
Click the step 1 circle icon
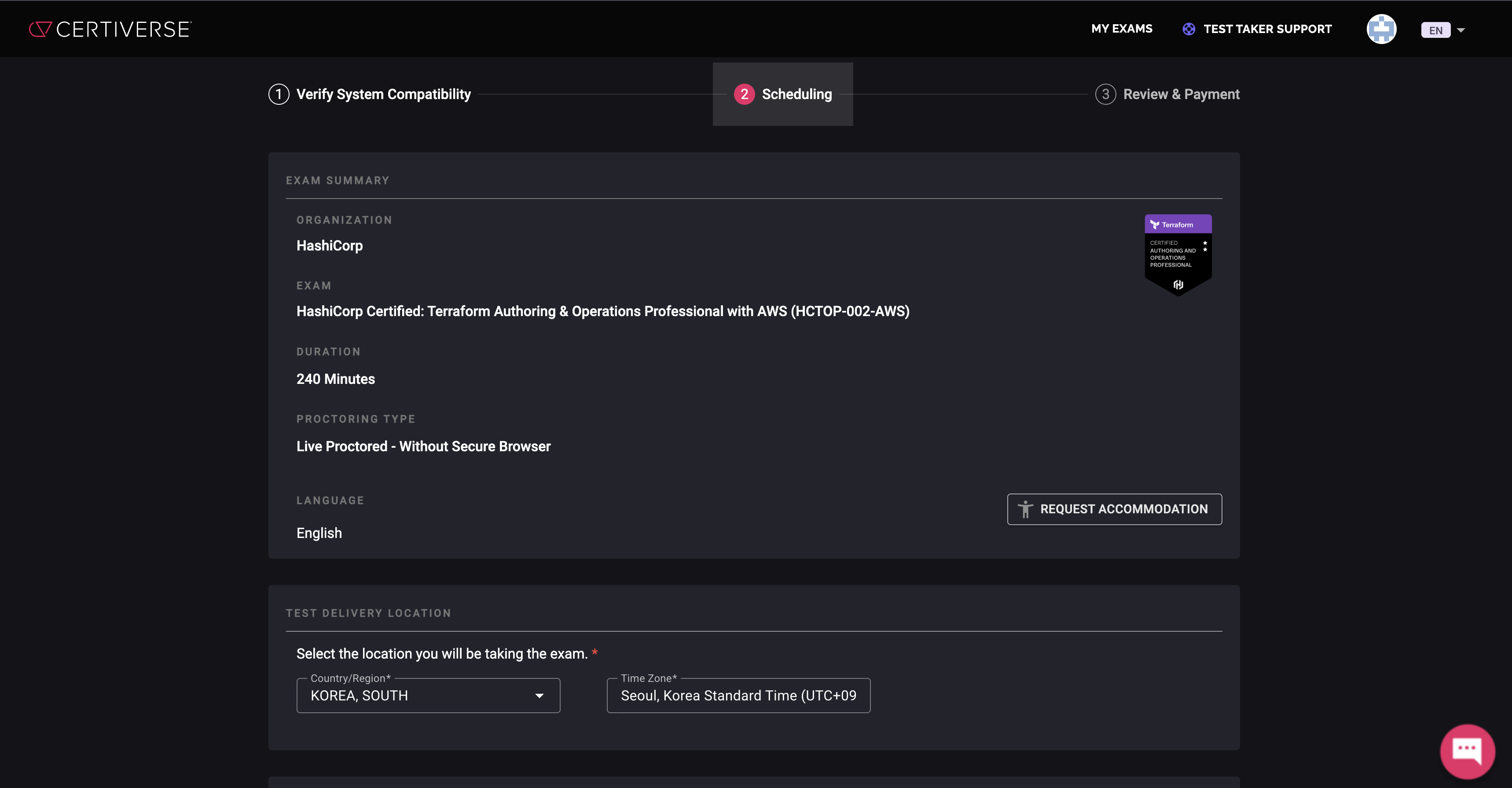[x=279, y=95]
